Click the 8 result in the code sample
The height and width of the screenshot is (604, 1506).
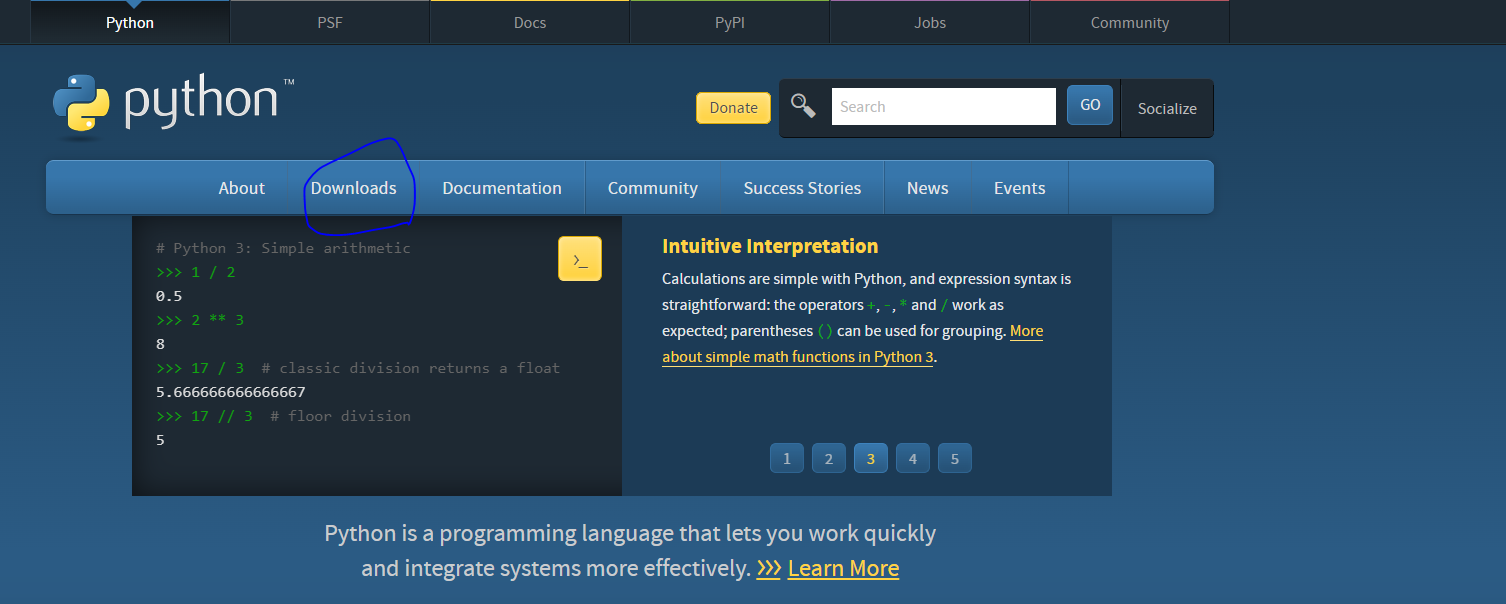pos(160,344)
